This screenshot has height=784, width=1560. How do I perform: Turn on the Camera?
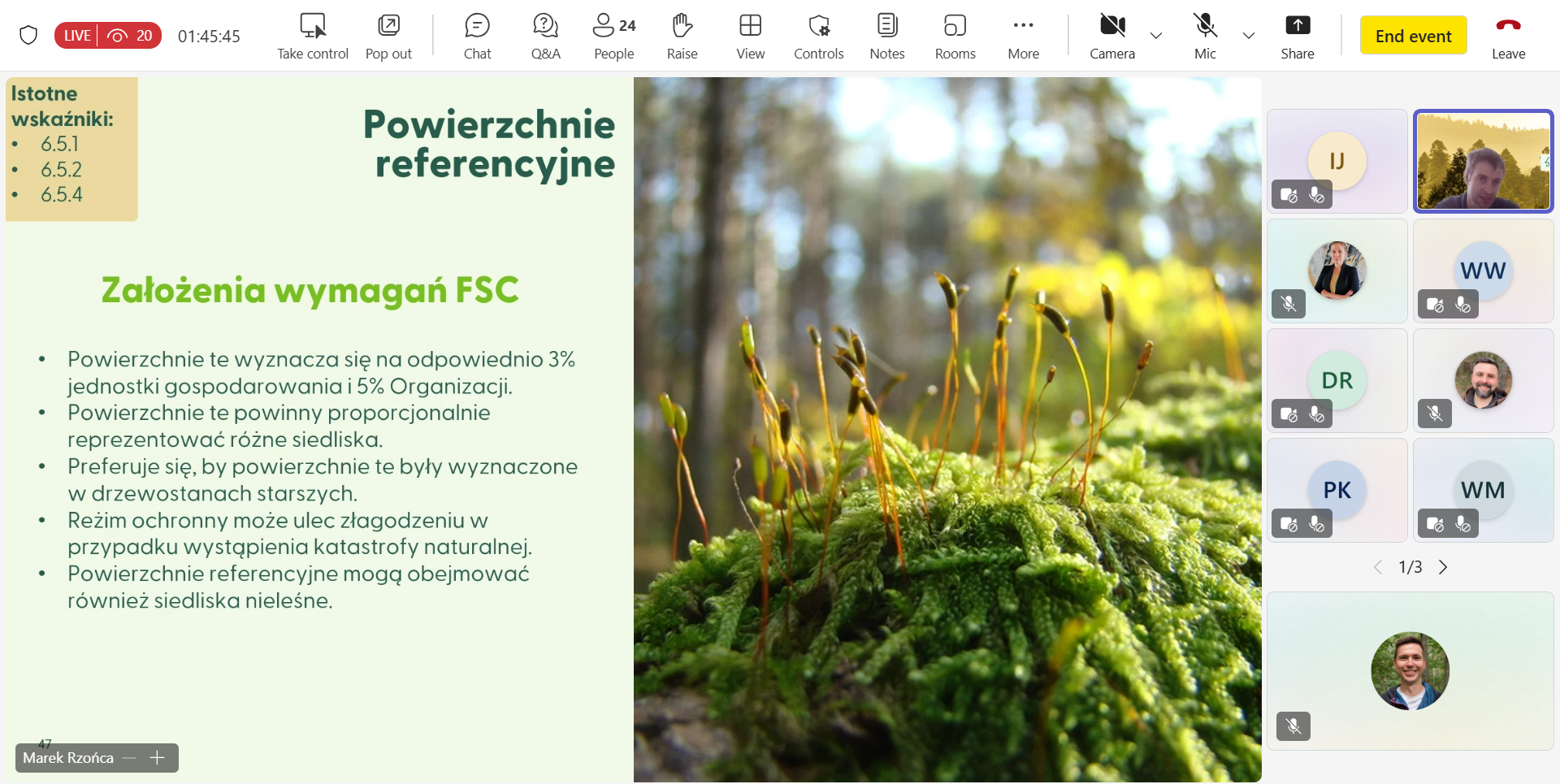(x=1111, y=36)
